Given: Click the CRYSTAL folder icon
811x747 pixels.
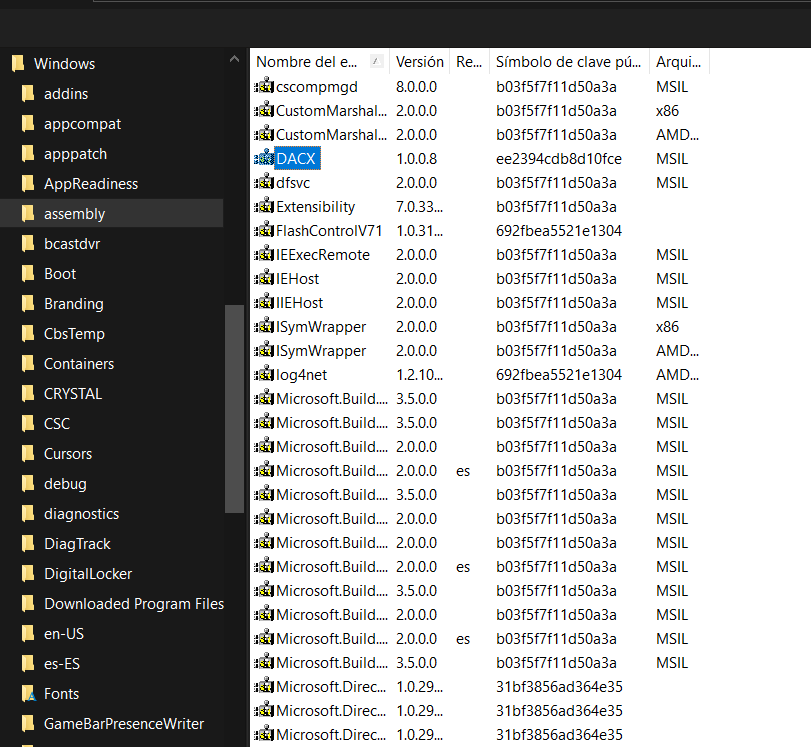Looking at the screenshot, I should (x=28, y=394).
